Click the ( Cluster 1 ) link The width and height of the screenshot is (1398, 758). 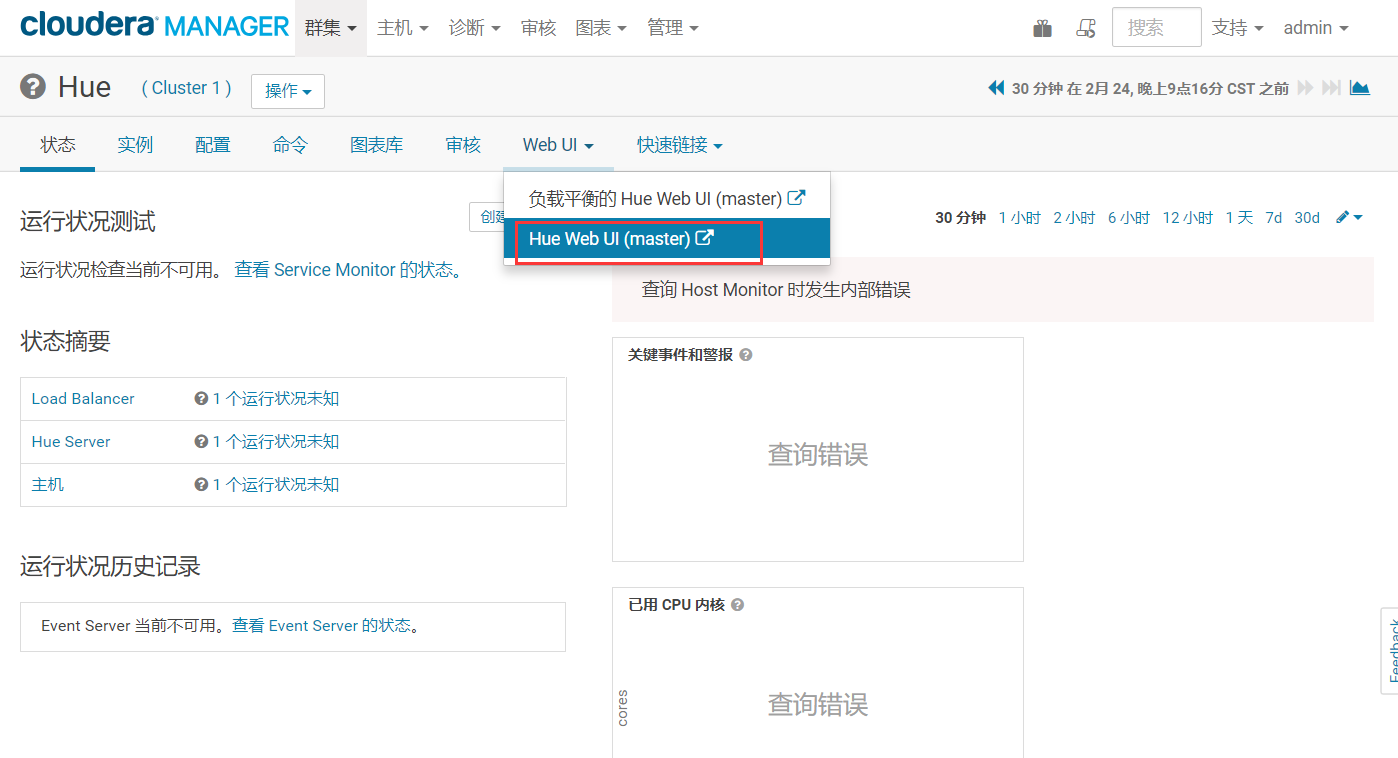pyautogui.click(x=186, y=88)
